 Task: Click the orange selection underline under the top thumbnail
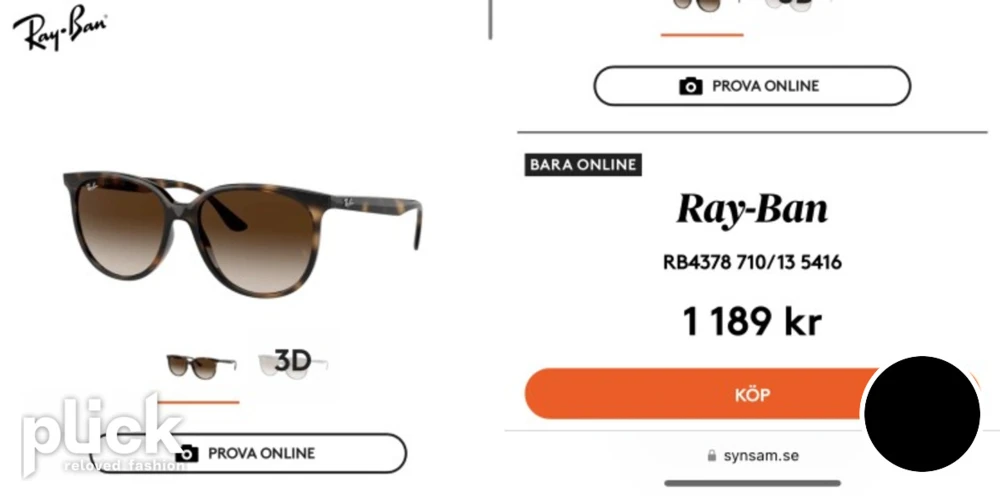[x=702, y=34]
